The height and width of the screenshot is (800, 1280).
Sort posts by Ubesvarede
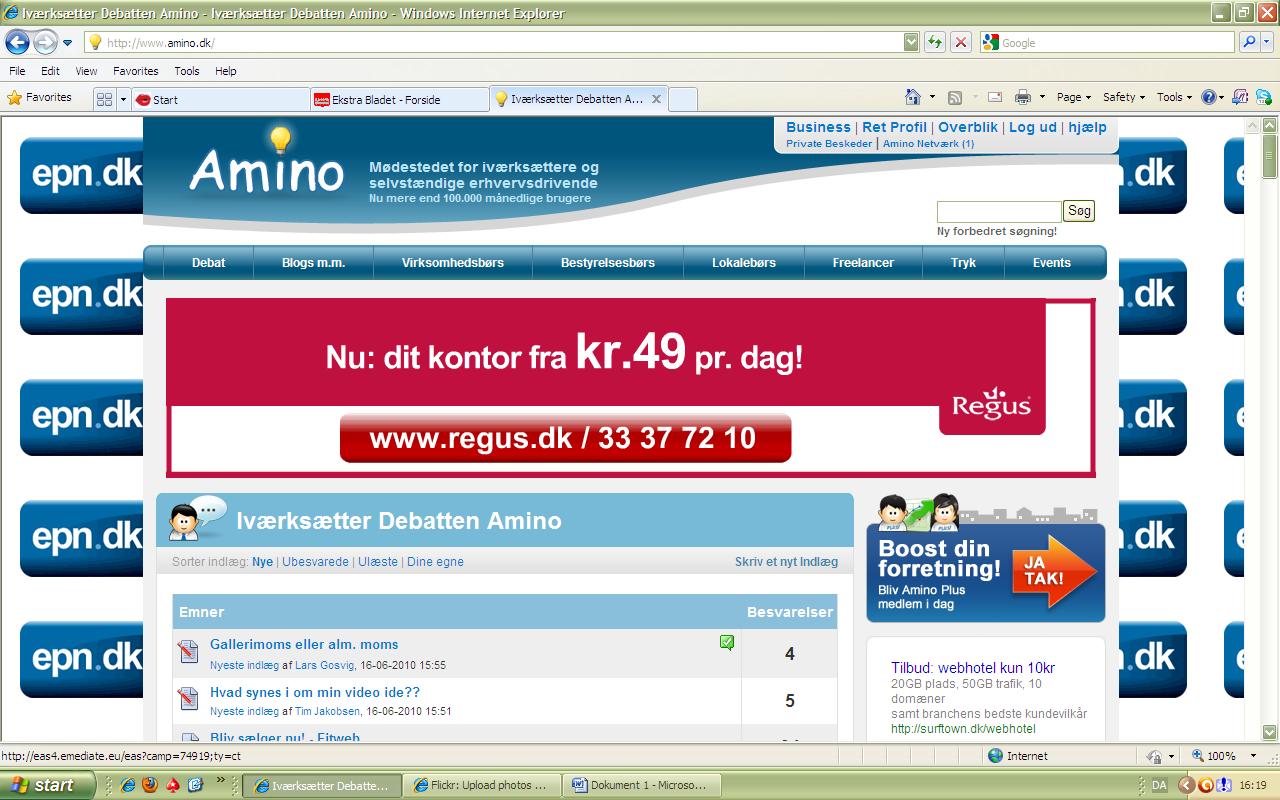pyautogui.click(x=315, y=562)
